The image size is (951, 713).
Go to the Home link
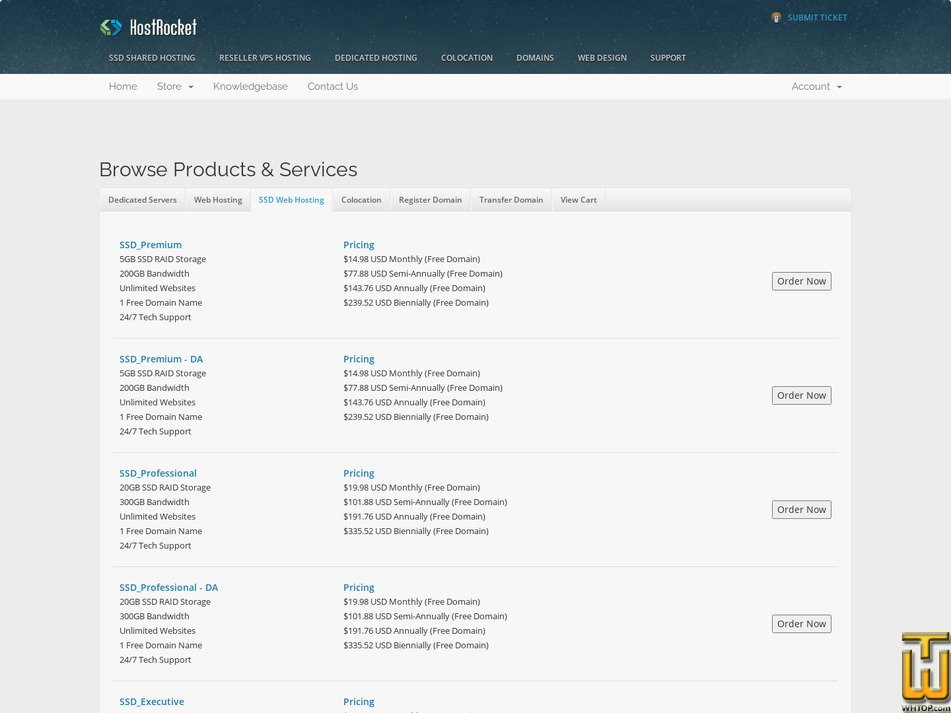123,86
